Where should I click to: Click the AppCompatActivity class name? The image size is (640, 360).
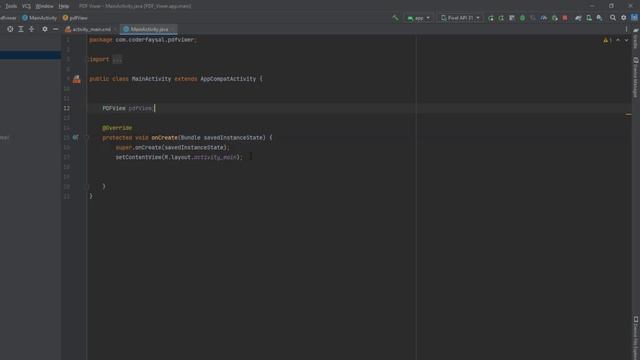[228, 79]
